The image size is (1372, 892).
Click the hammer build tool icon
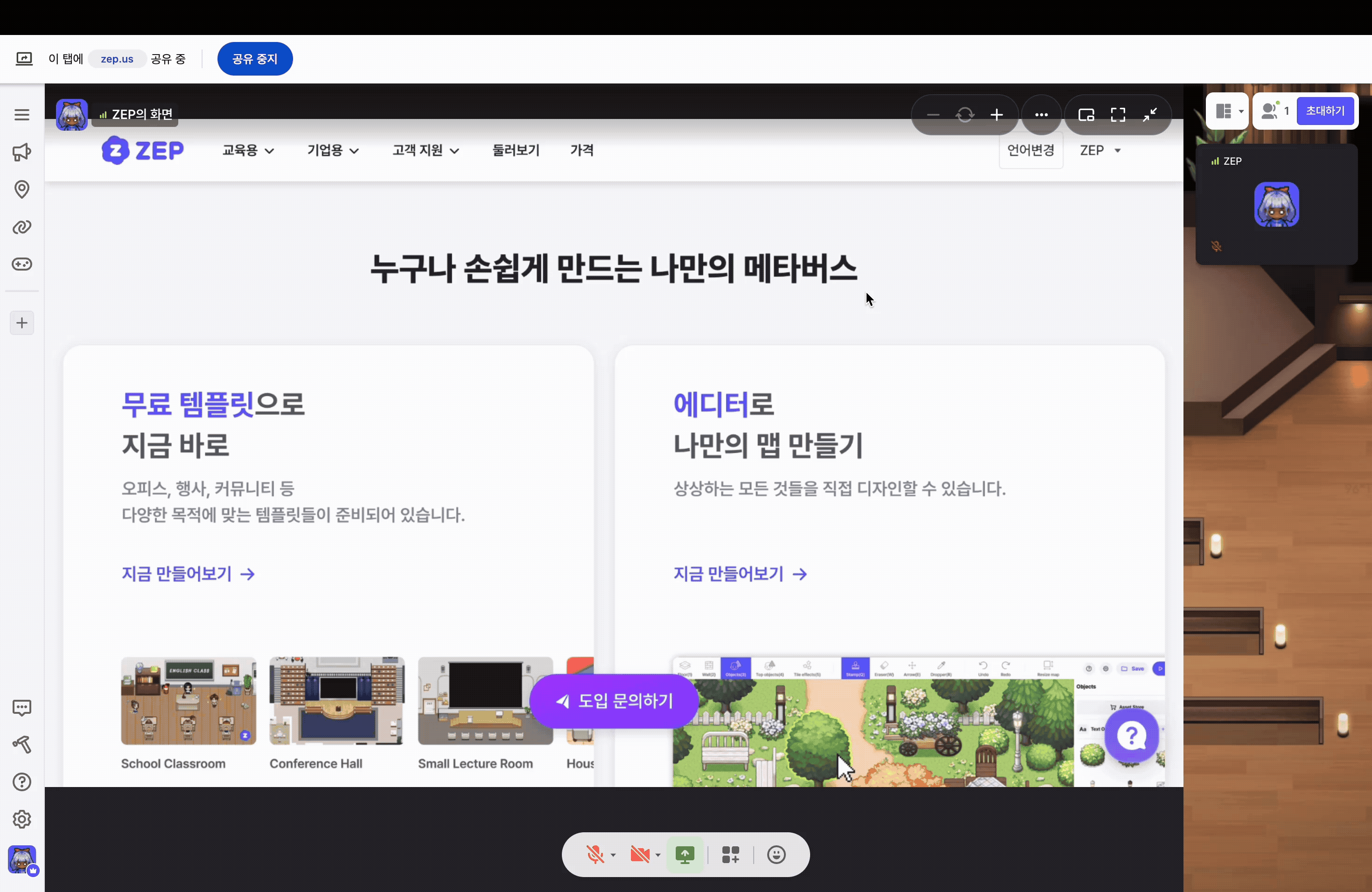coord(22,745)
